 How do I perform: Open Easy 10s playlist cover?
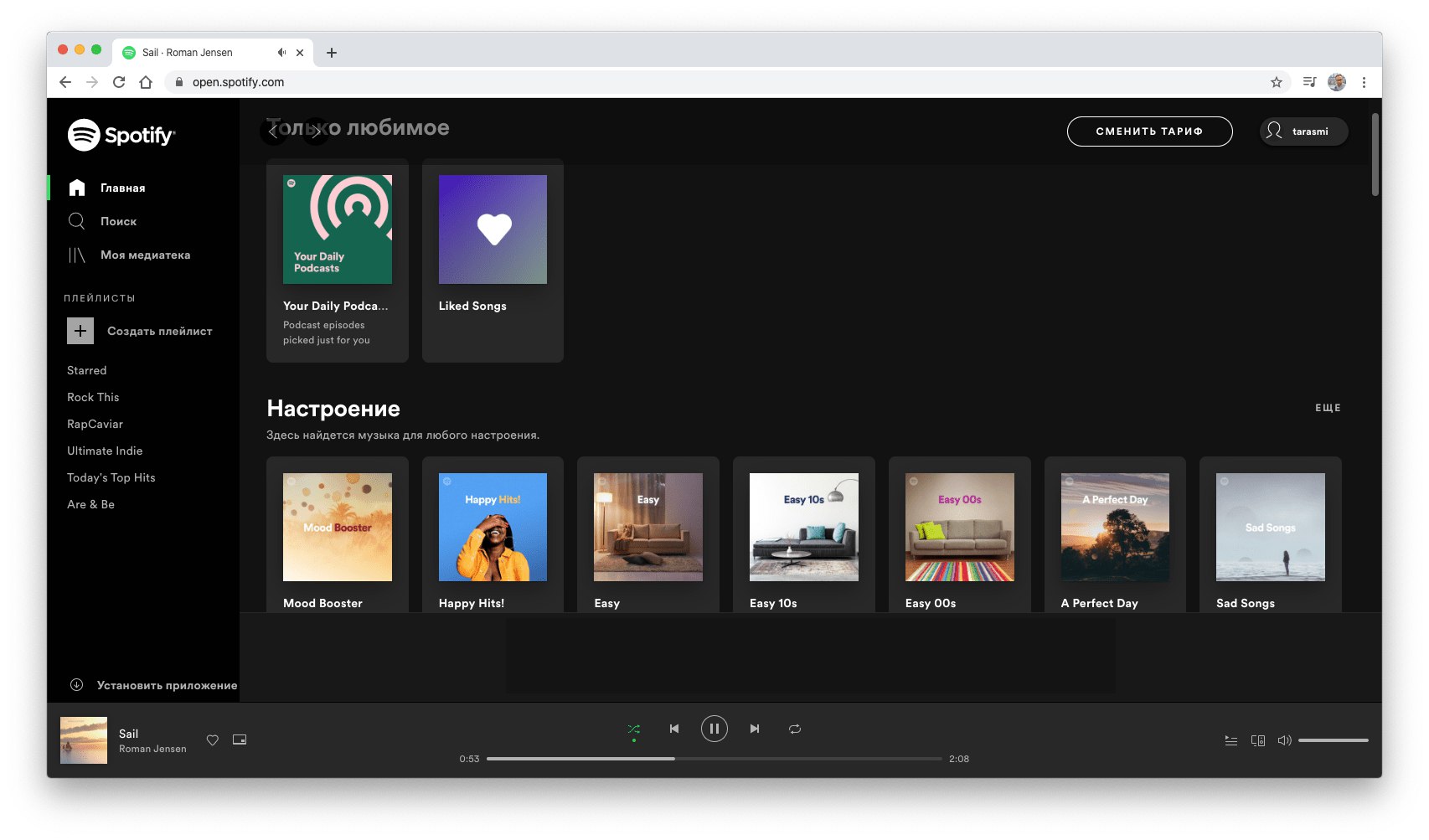(x=804, y=527)
